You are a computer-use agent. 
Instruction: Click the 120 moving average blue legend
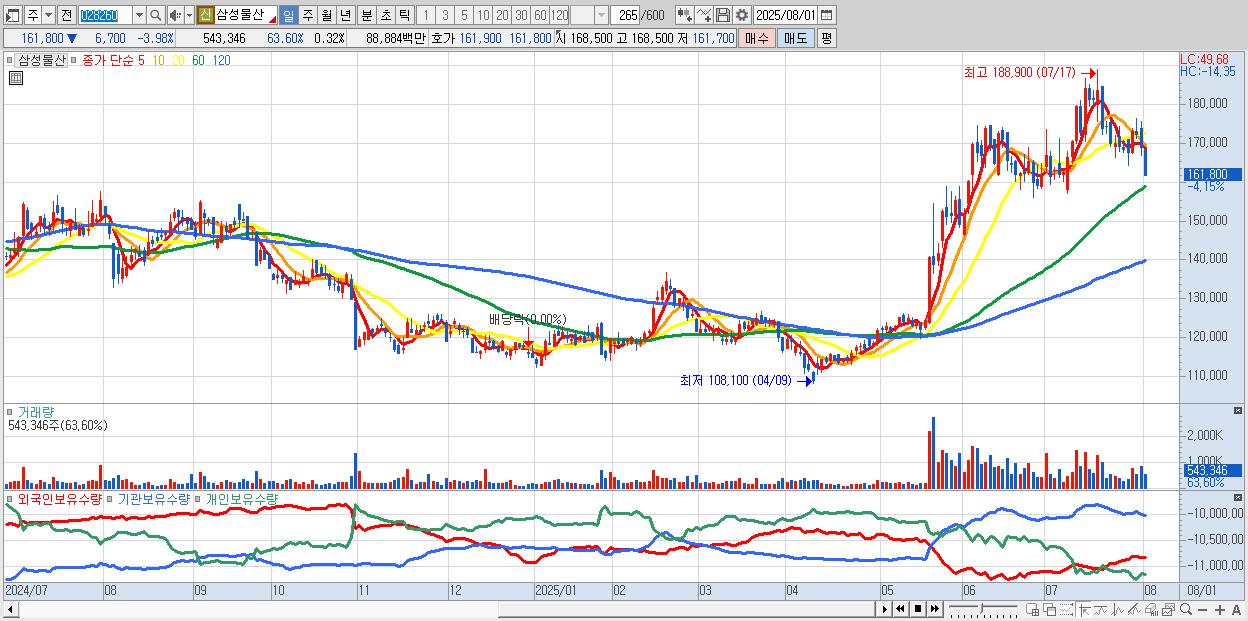(x=222, y=60)
